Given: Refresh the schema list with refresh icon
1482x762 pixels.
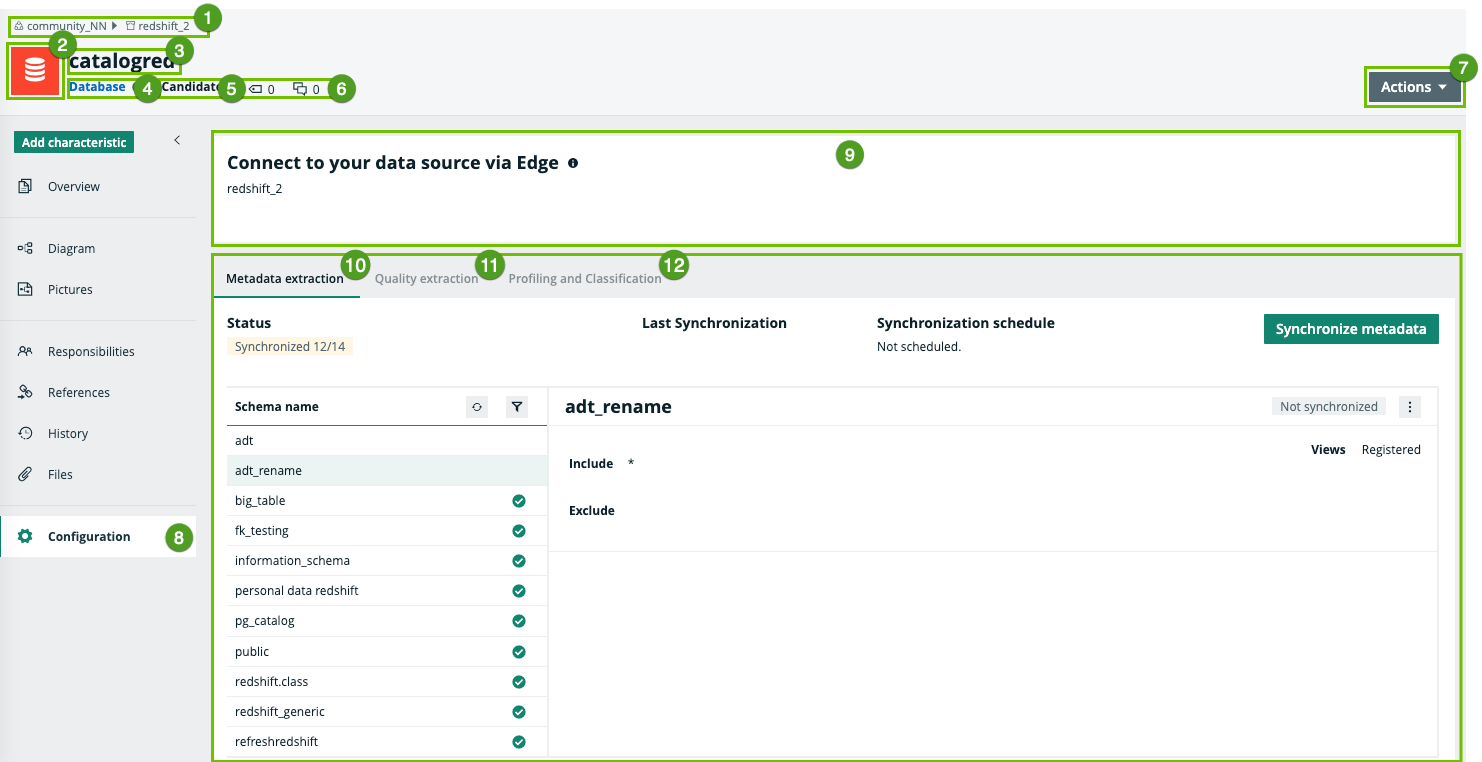Looking at the screenshot, I should 477,407.
